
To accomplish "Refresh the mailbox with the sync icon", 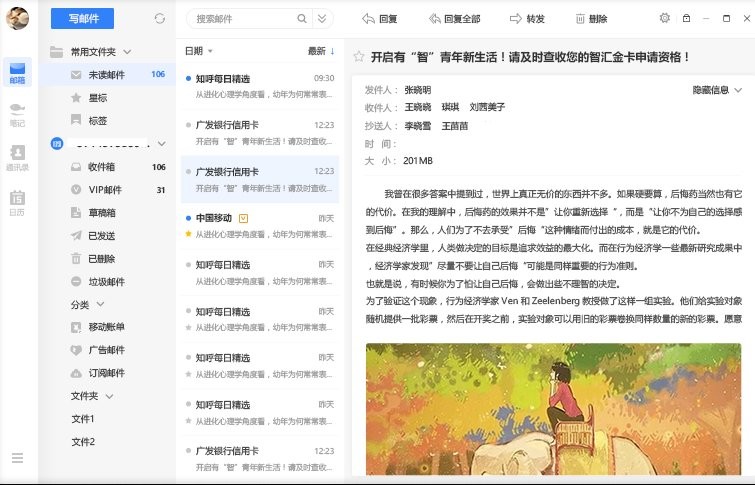I will [159, 19].
